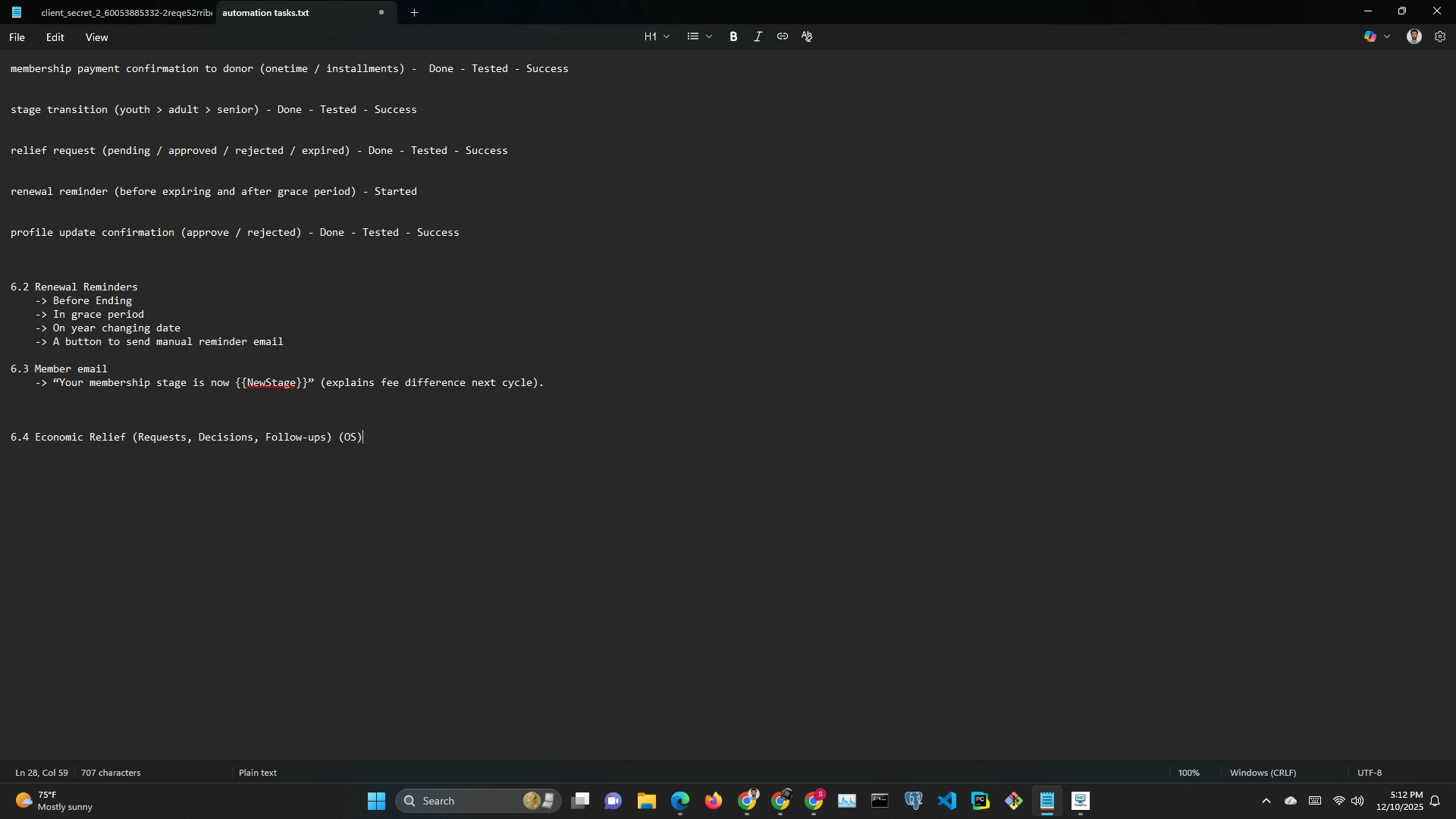Click the account profile picture
Screen dimensions: 1456x819
point(1414,36)
